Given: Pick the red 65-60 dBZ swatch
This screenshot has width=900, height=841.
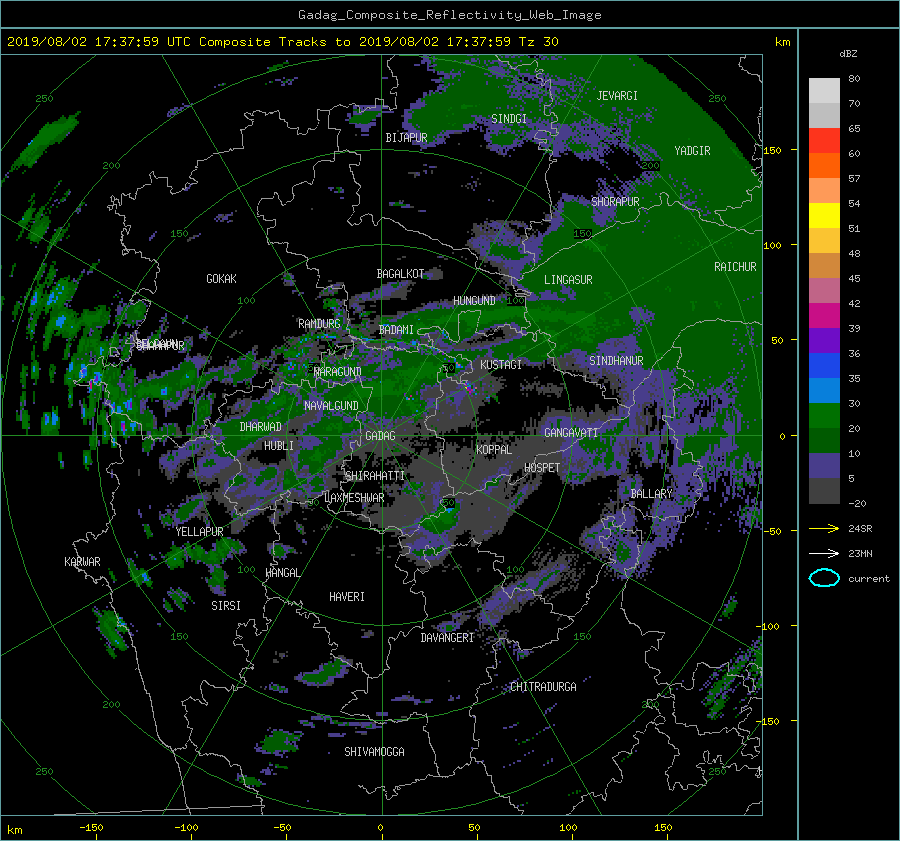Looking at the screenshot, I should [824, 141].
